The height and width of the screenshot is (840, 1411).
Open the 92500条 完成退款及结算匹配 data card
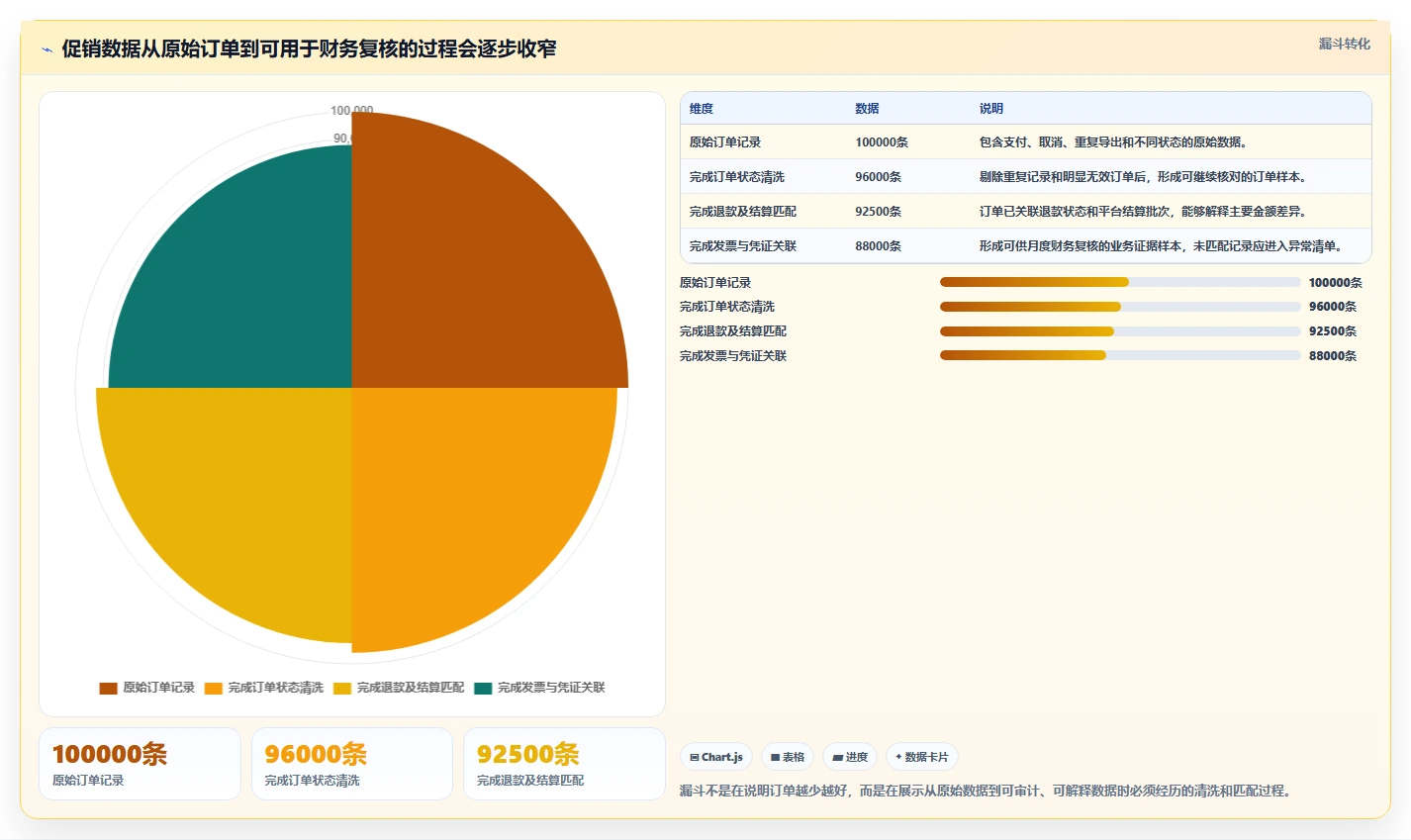[564, 764]
